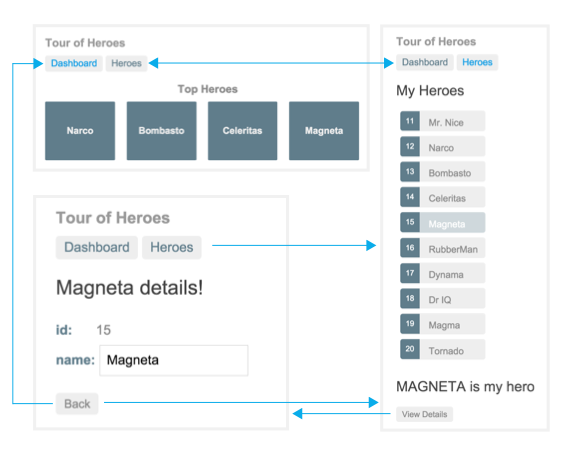Choose hero 13 Bombasto from list

pos(442,171)
